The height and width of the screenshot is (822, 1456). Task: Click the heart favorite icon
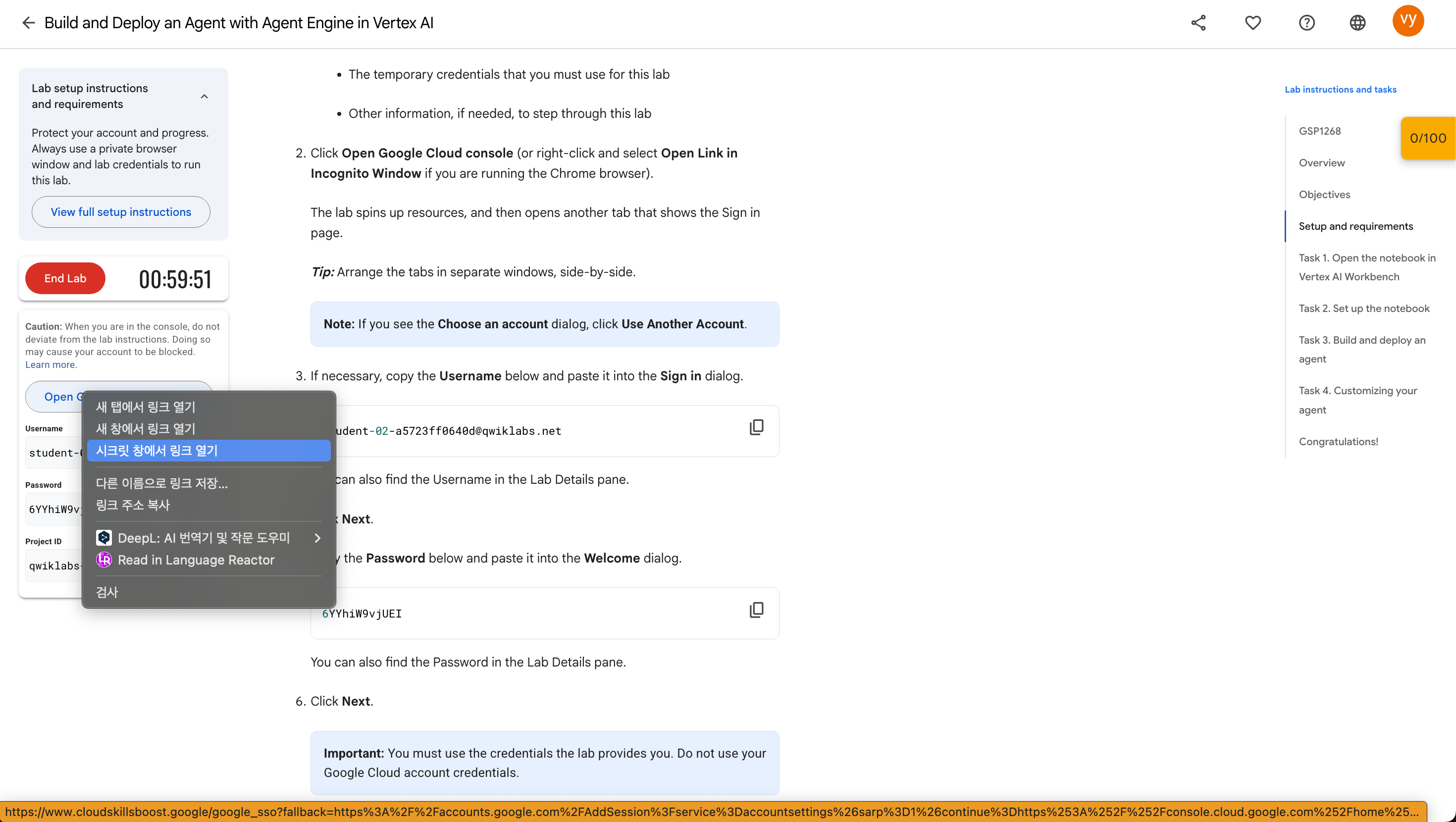(x=1252, y=23)
